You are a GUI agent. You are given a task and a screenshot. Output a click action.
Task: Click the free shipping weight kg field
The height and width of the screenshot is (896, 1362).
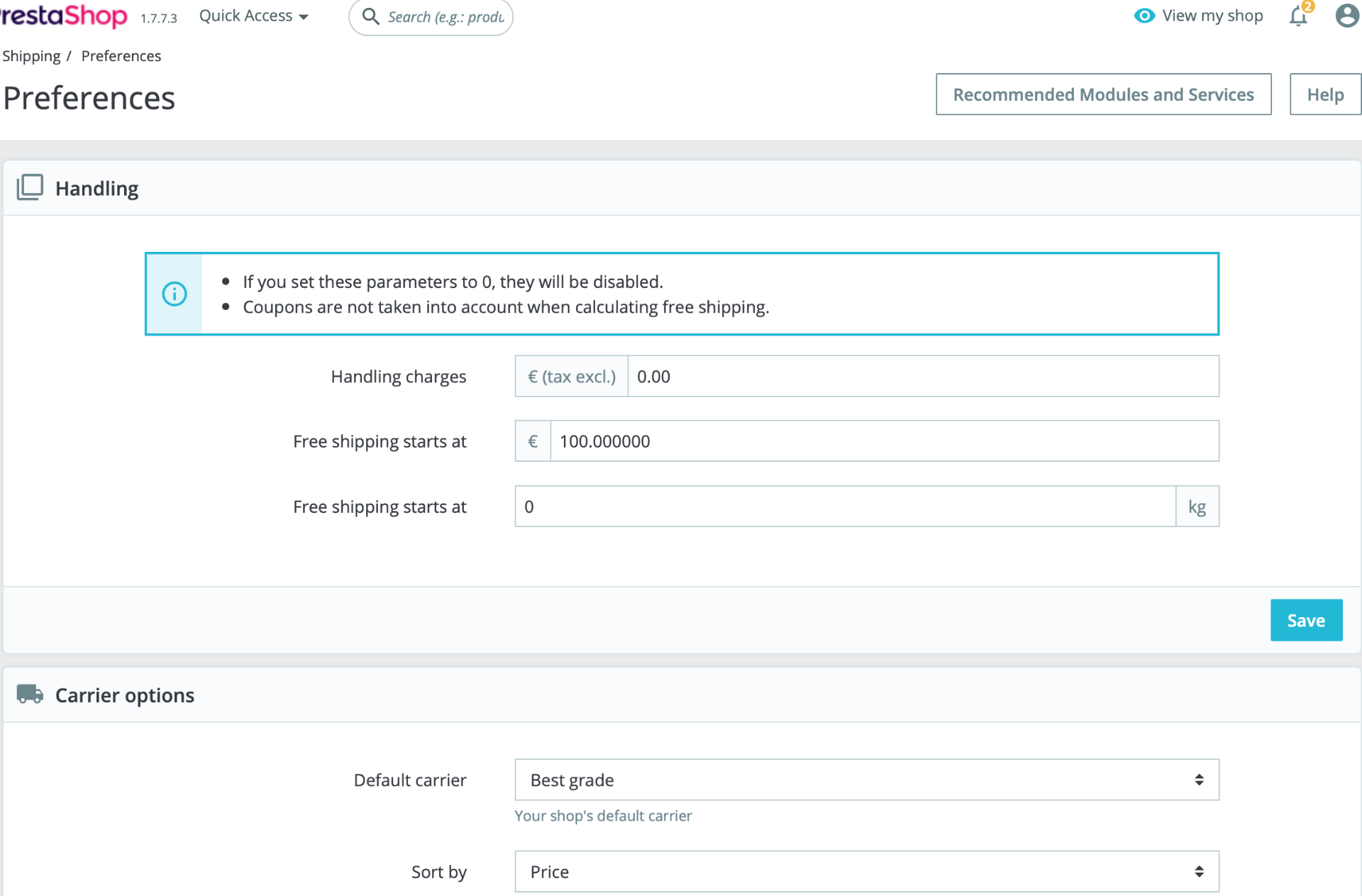click(844, 507)
